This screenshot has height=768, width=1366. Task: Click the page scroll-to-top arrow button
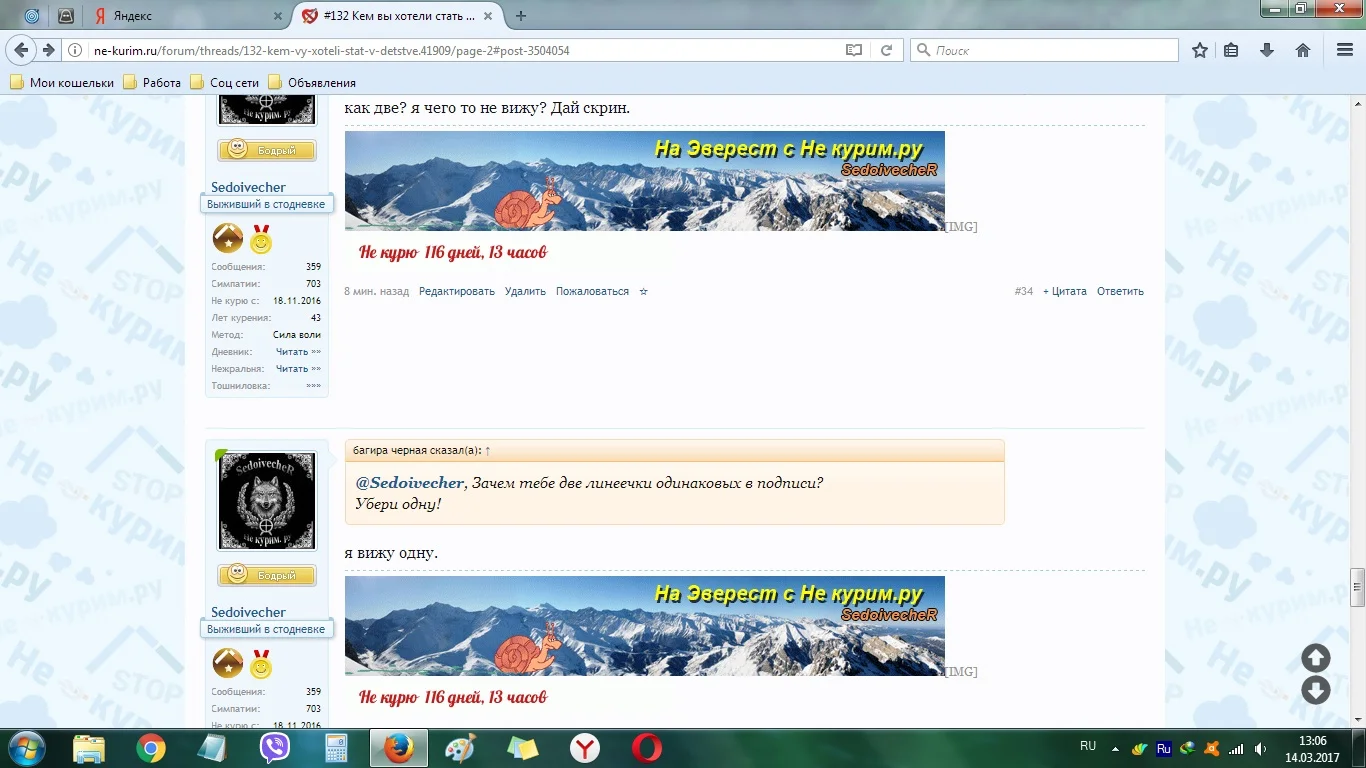click(x=1316, y=657)
